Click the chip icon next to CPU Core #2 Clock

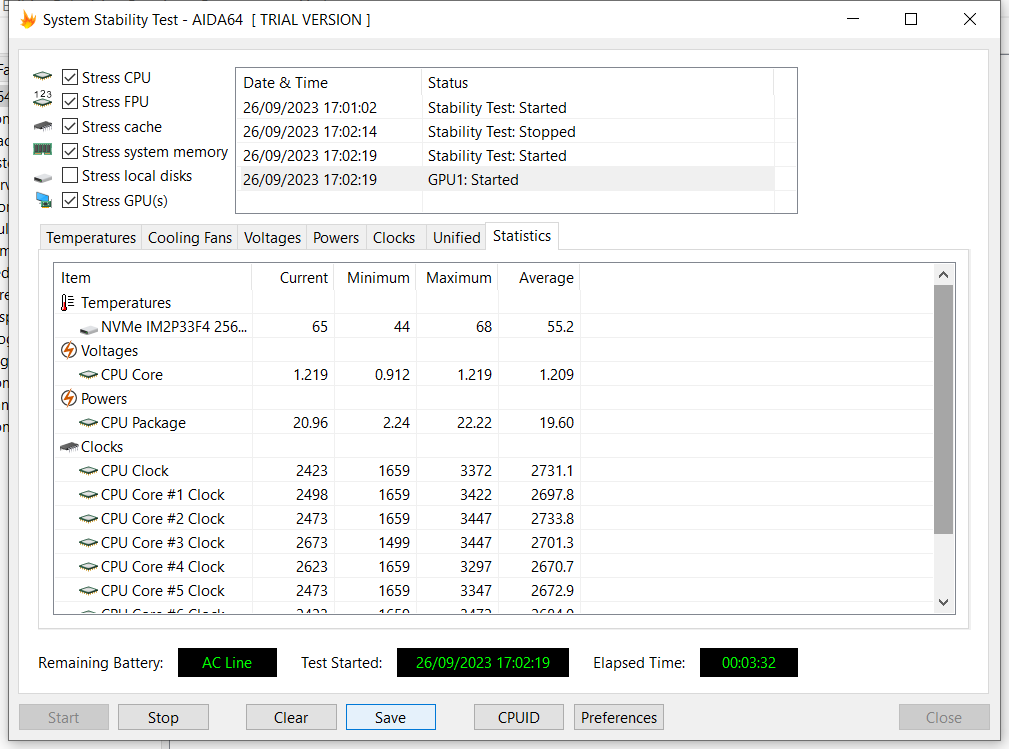[x=88, y=519]
